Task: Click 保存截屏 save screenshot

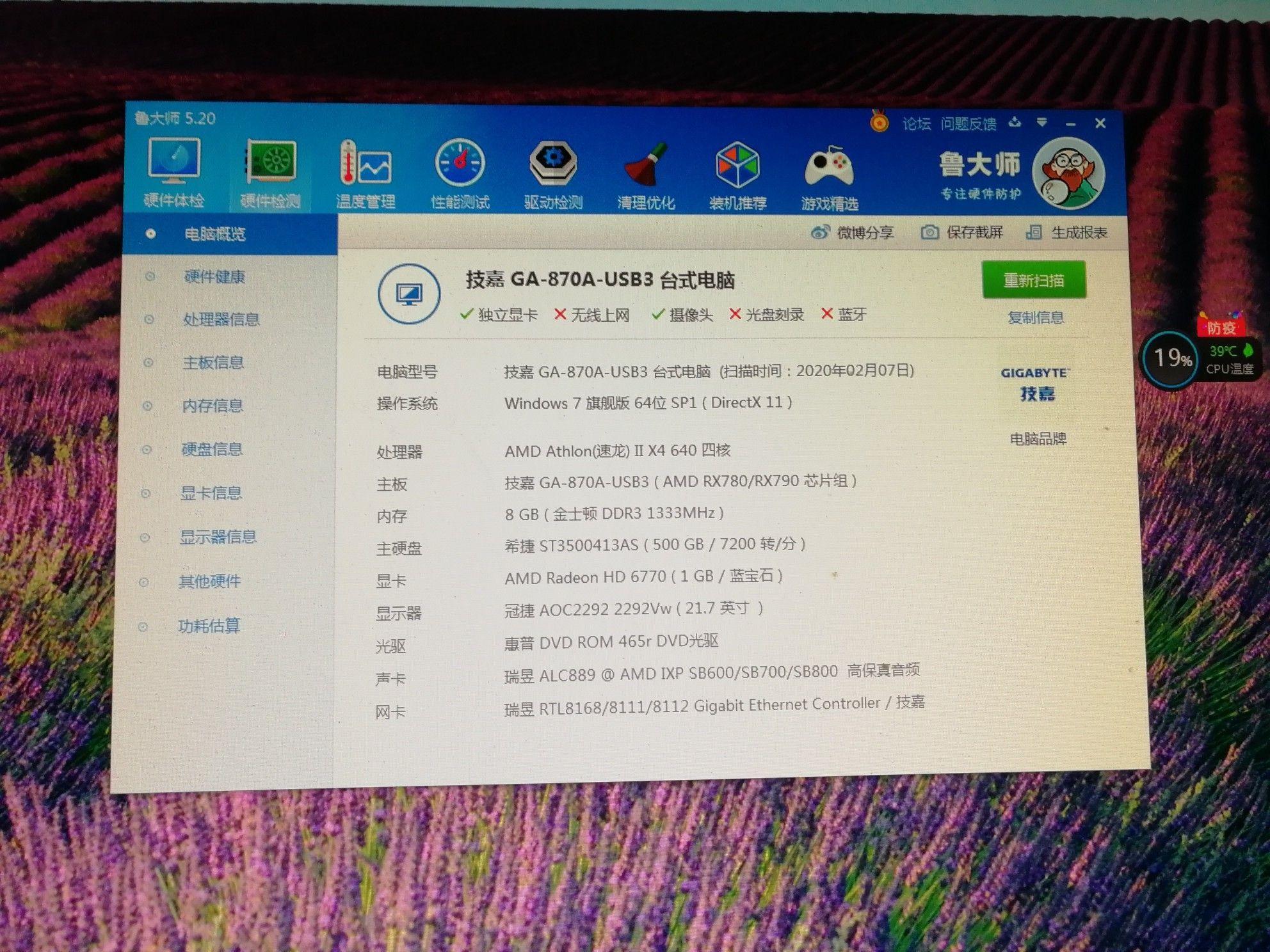Action: coord(961,232)
